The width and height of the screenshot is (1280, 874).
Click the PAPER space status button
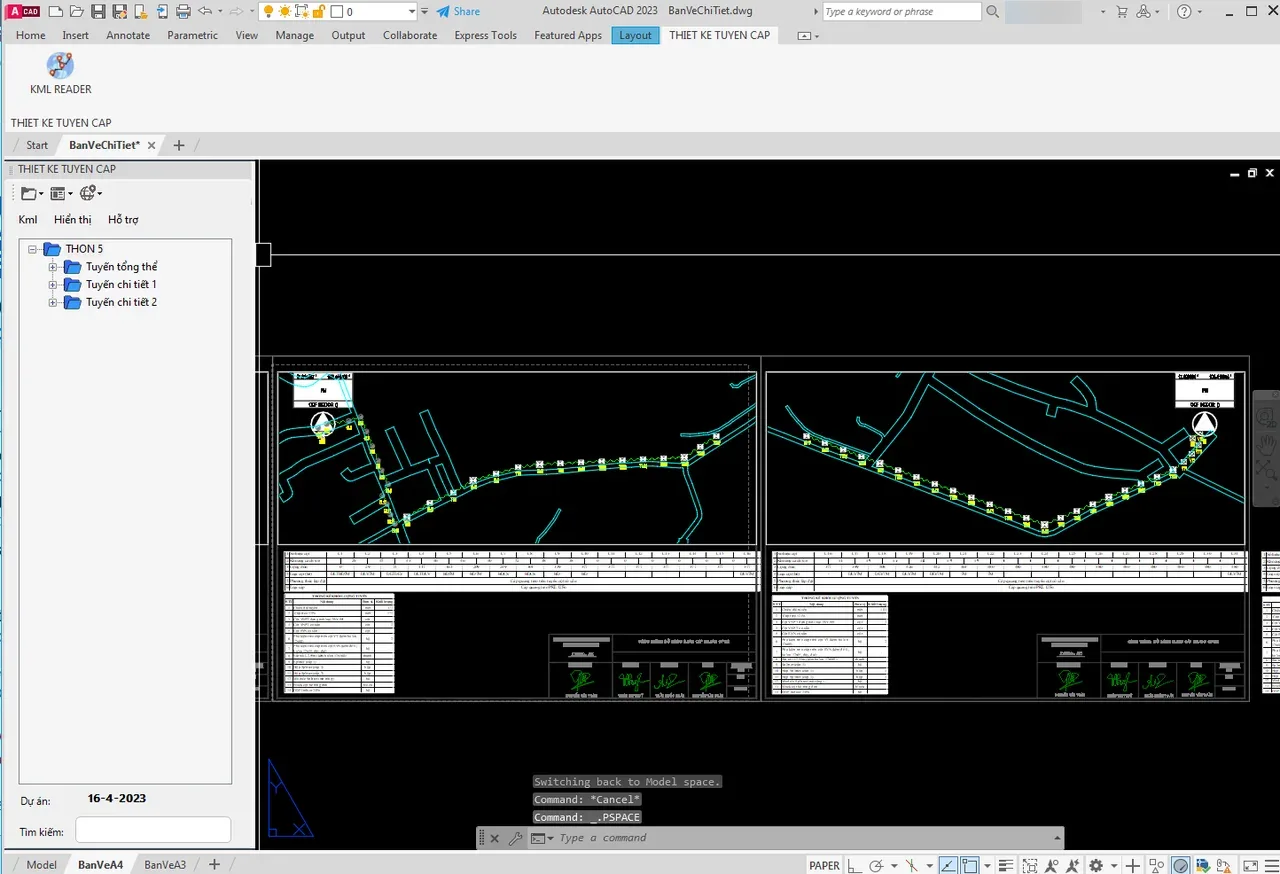pyautogui.click(x=825, y=865)
